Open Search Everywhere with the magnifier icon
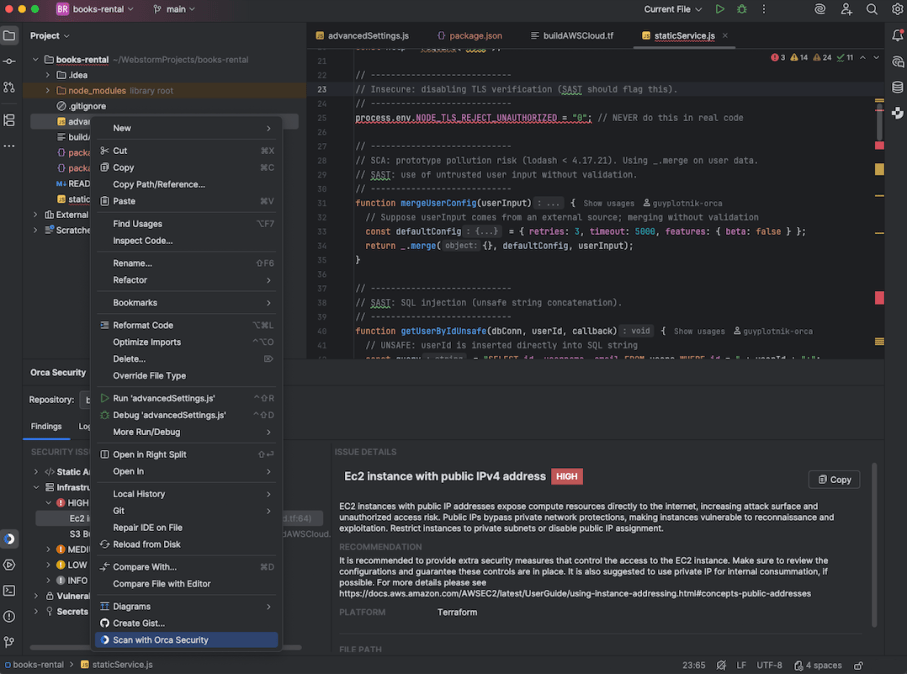This screenshot has height=674, width=907. click(871, 9)
